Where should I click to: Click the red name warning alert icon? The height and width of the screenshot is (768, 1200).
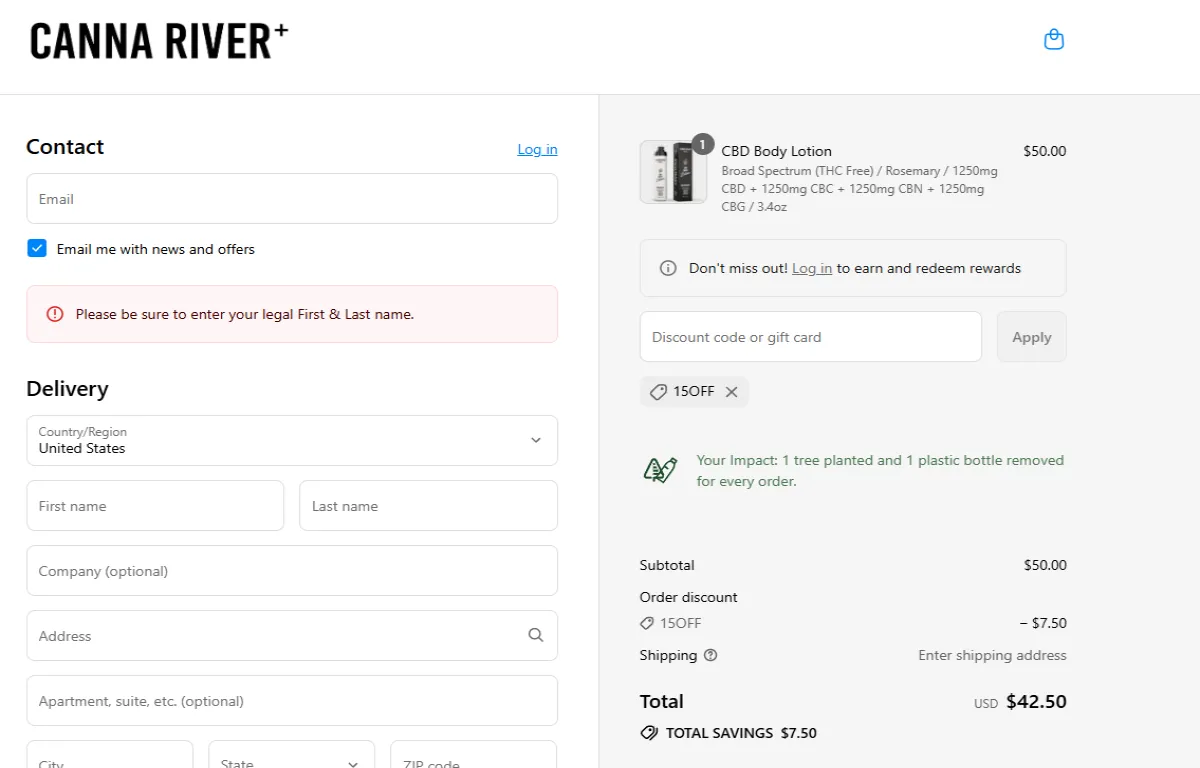[x=55, y=314]
